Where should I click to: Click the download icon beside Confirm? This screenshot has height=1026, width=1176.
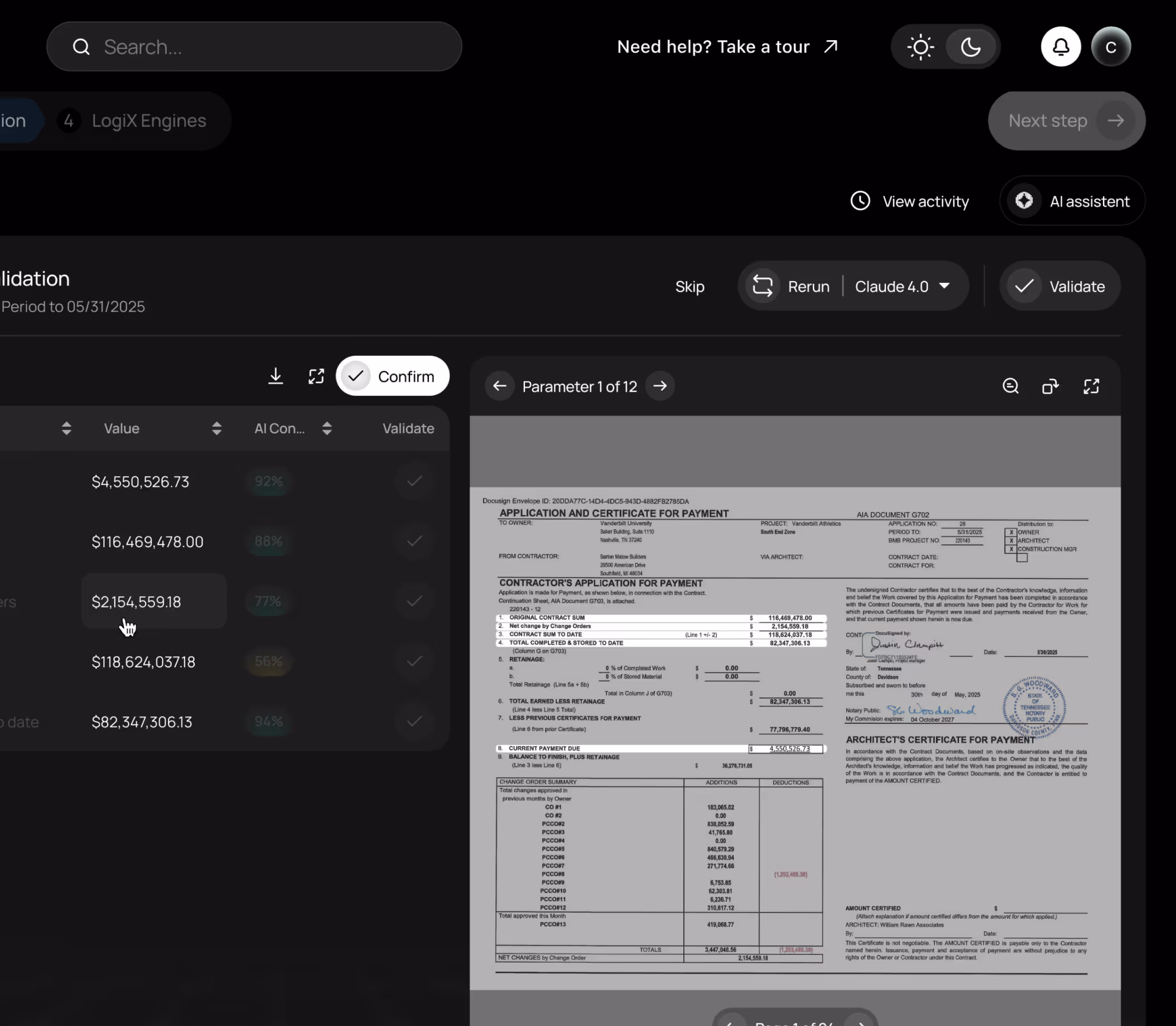(x=276, y=376)
